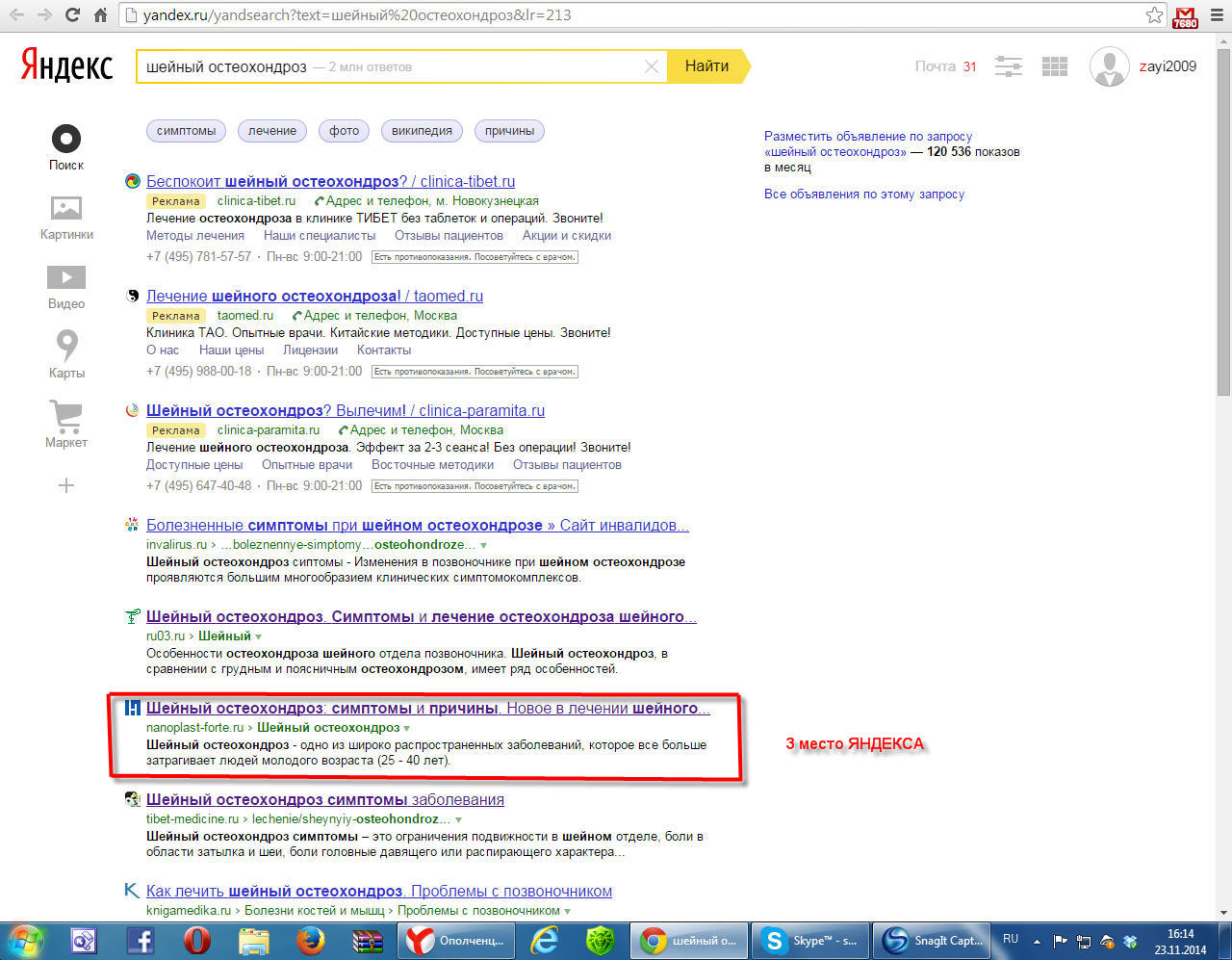Open 'Все объявления по этому запросу' link

click(864, 194)
